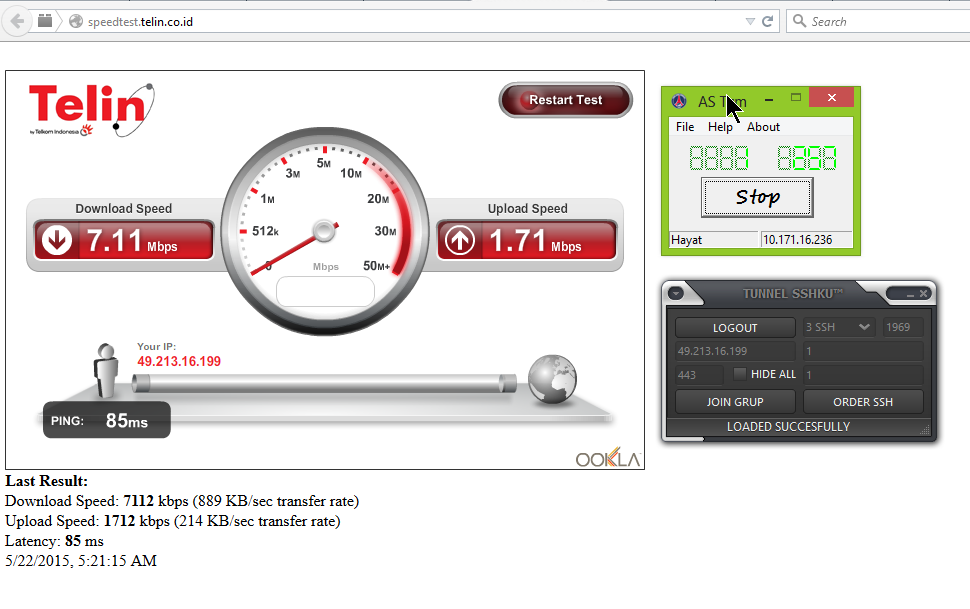Click the right green digital counter

pos(807,158)
